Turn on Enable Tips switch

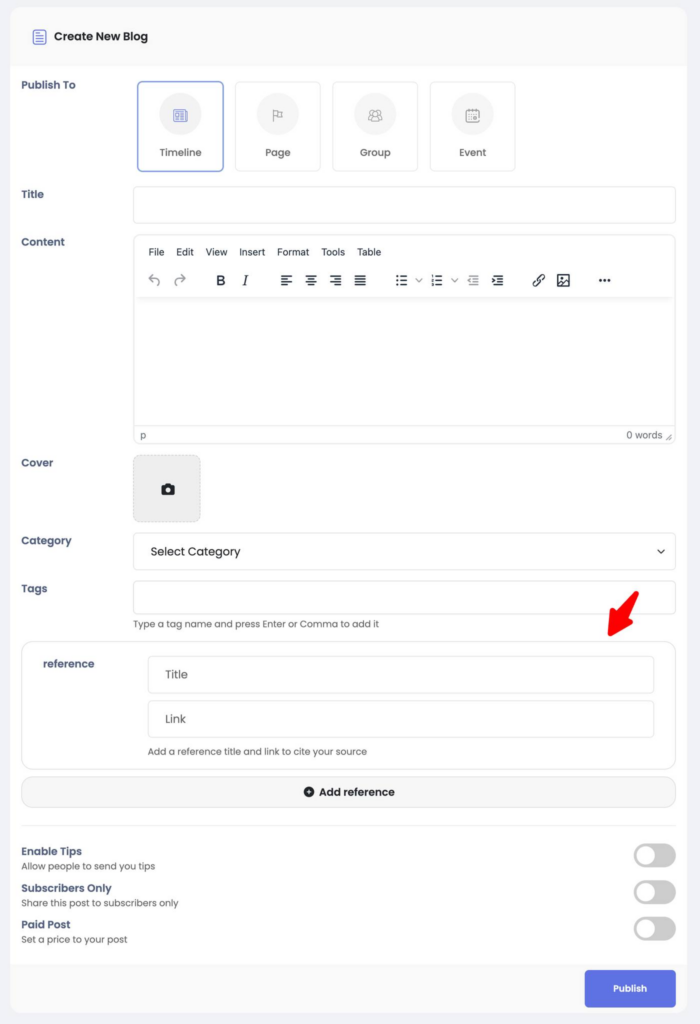(654, 855)
